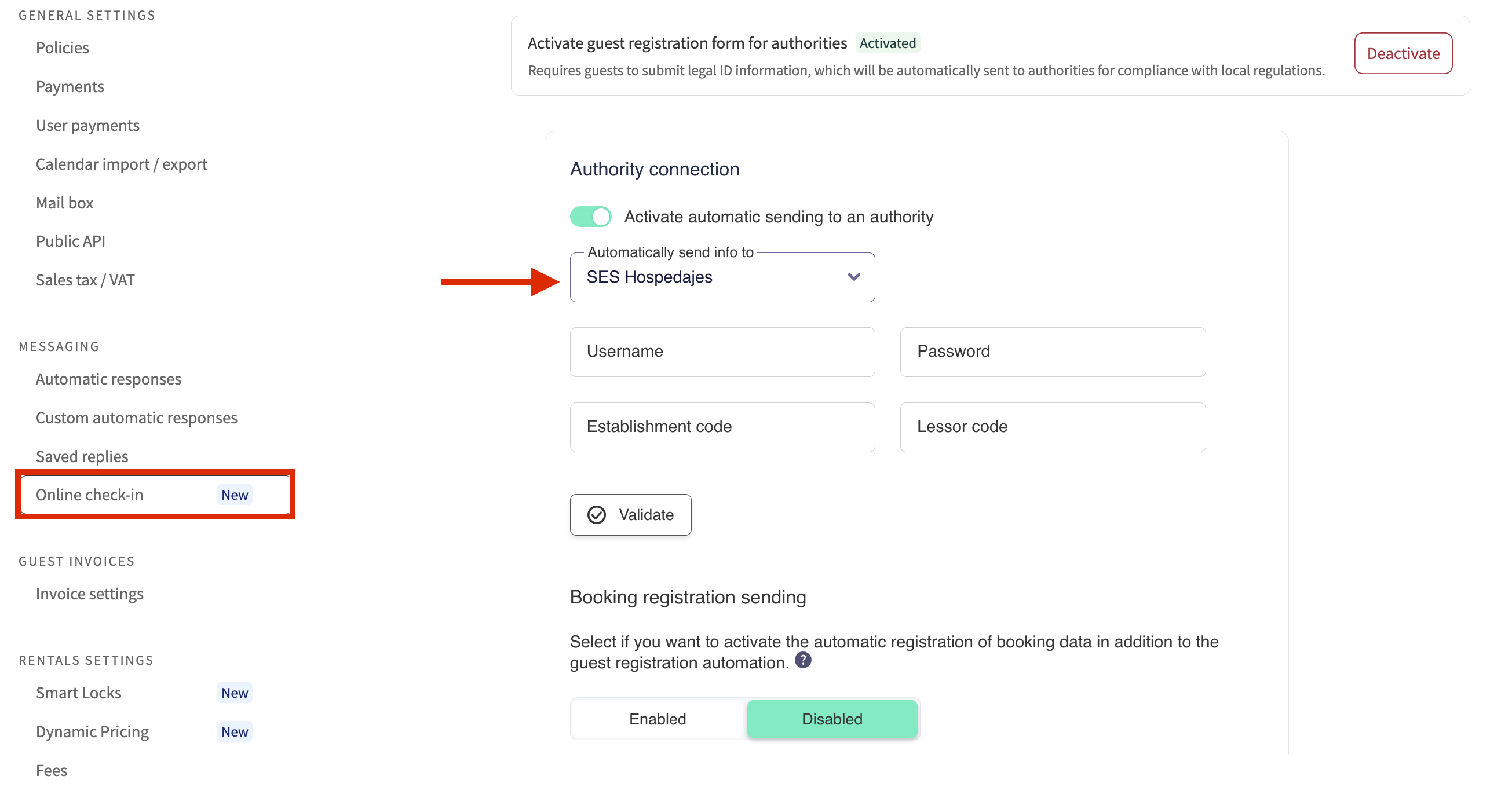Click the Lessor code field
Screen dimensions: 1512x798
click(x=1052, y=427)
